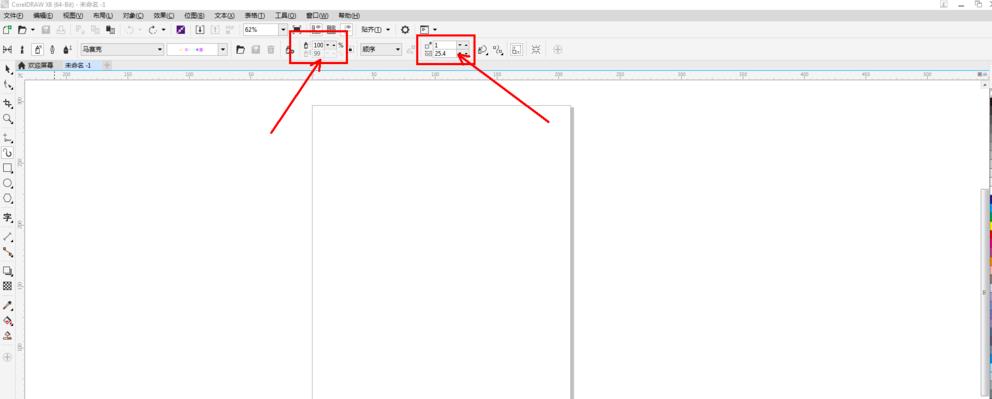Toggle show guidelines icon
The image size is (992, 399).
coord(347,30)
